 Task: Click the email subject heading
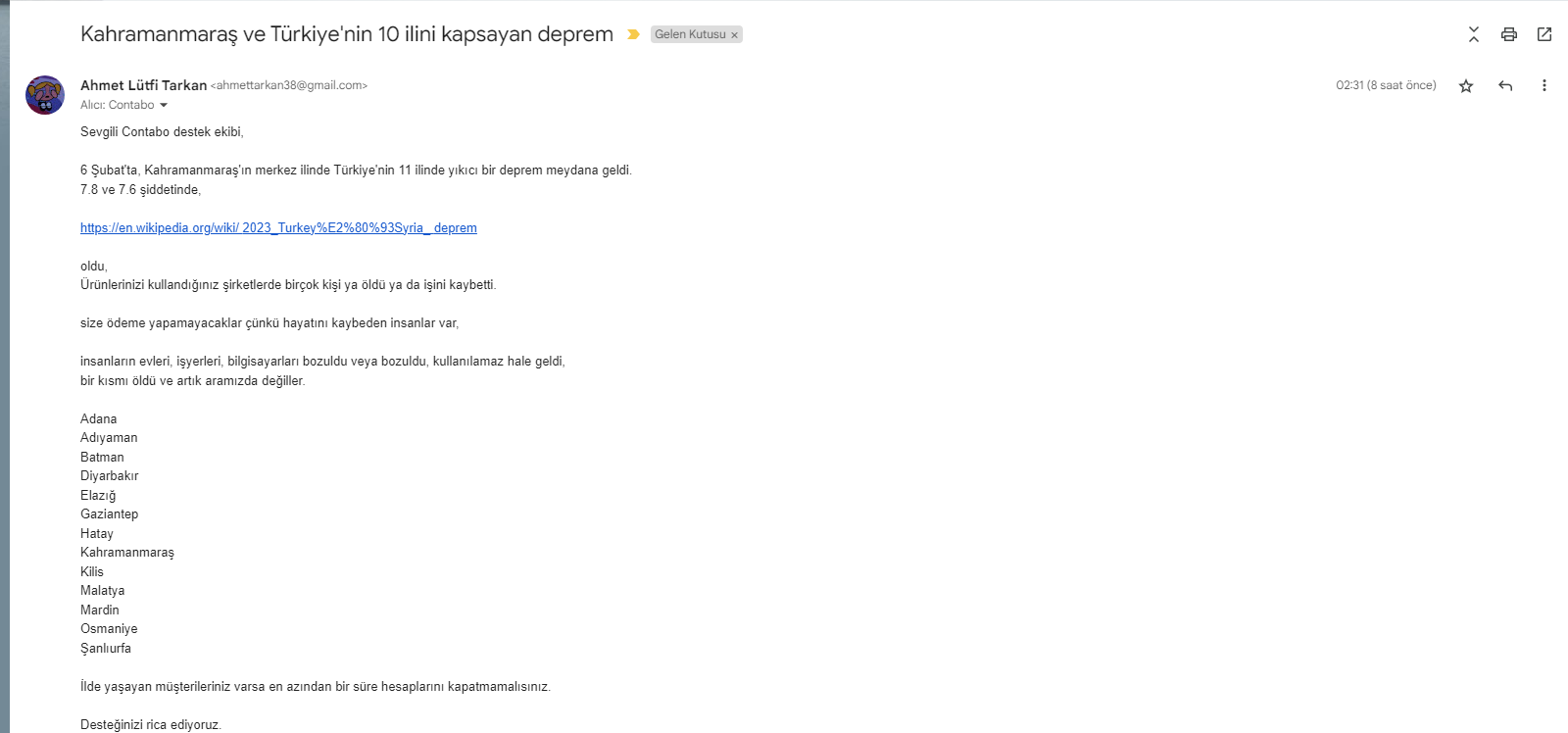[347, 34]
